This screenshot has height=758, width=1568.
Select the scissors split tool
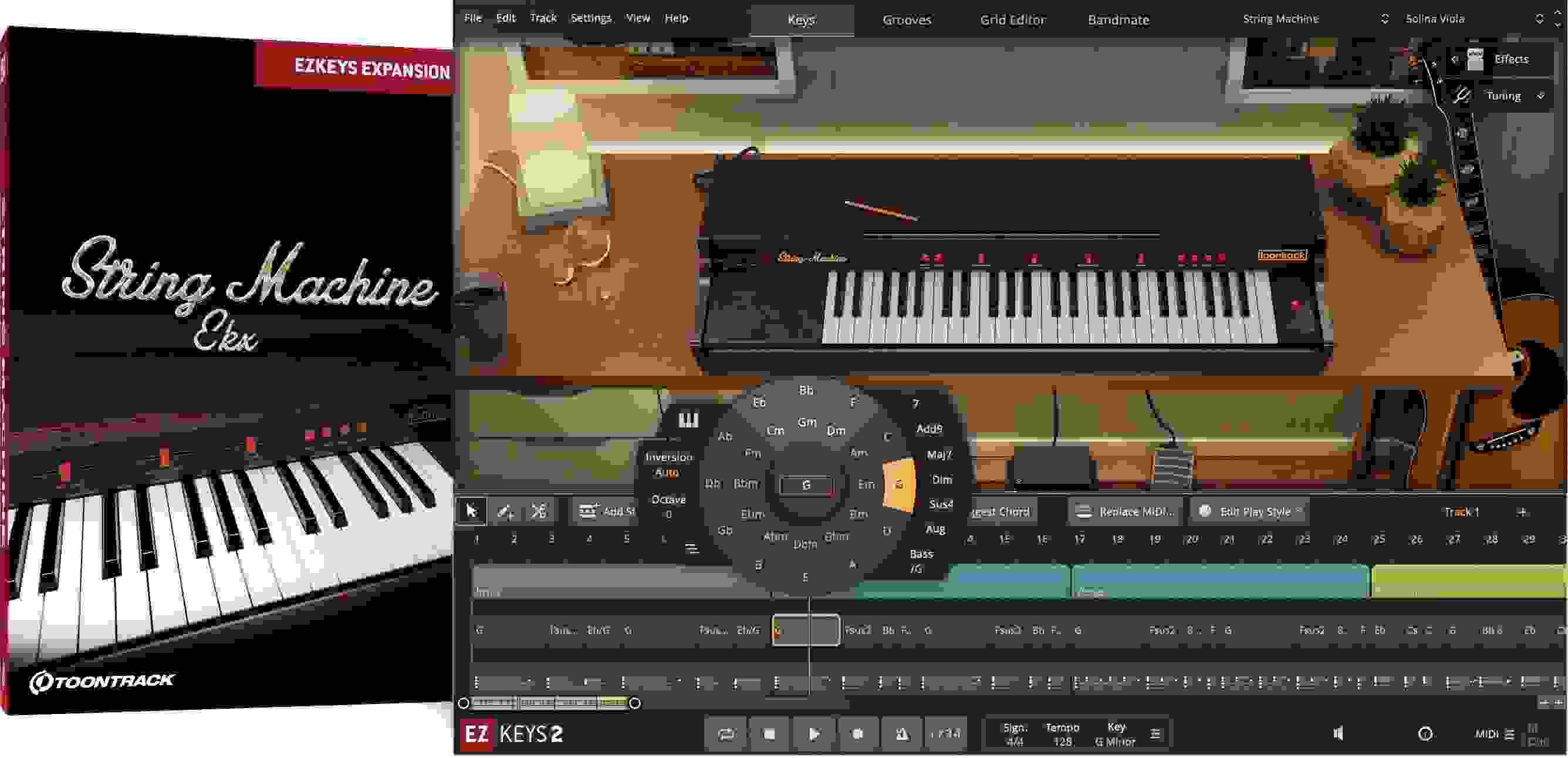tap(539, 511)
